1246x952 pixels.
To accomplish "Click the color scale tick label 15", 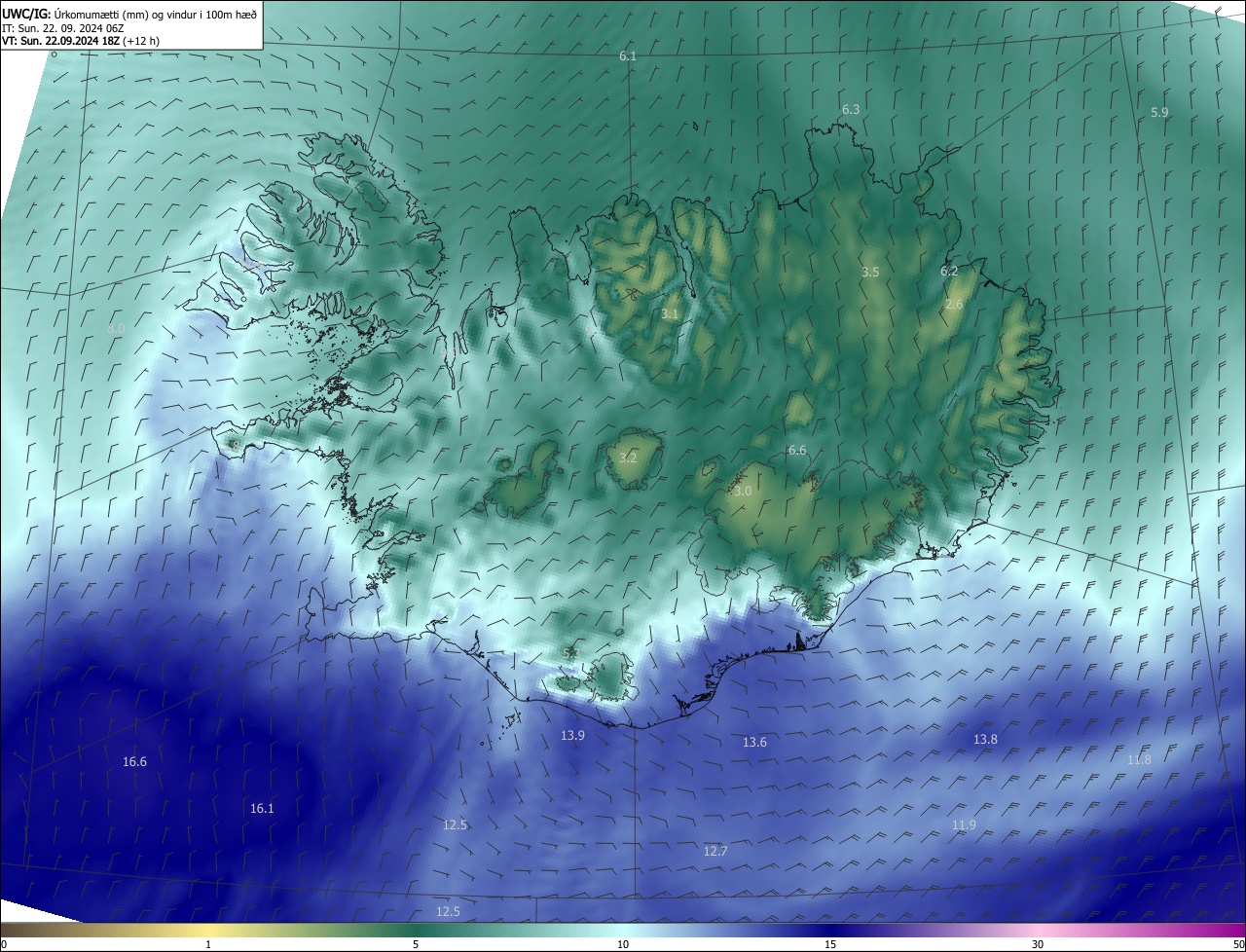I will pos(830,944).
